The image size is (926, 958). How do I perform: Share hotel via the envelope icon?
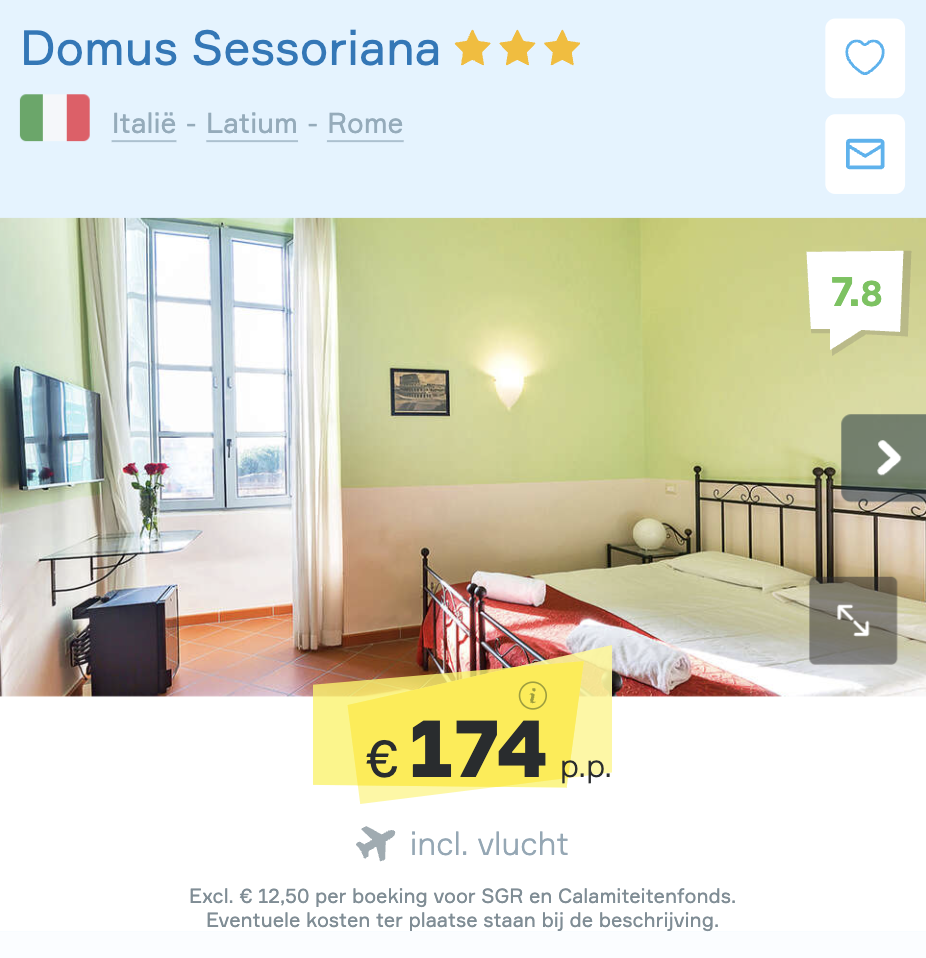click(864, 154)
